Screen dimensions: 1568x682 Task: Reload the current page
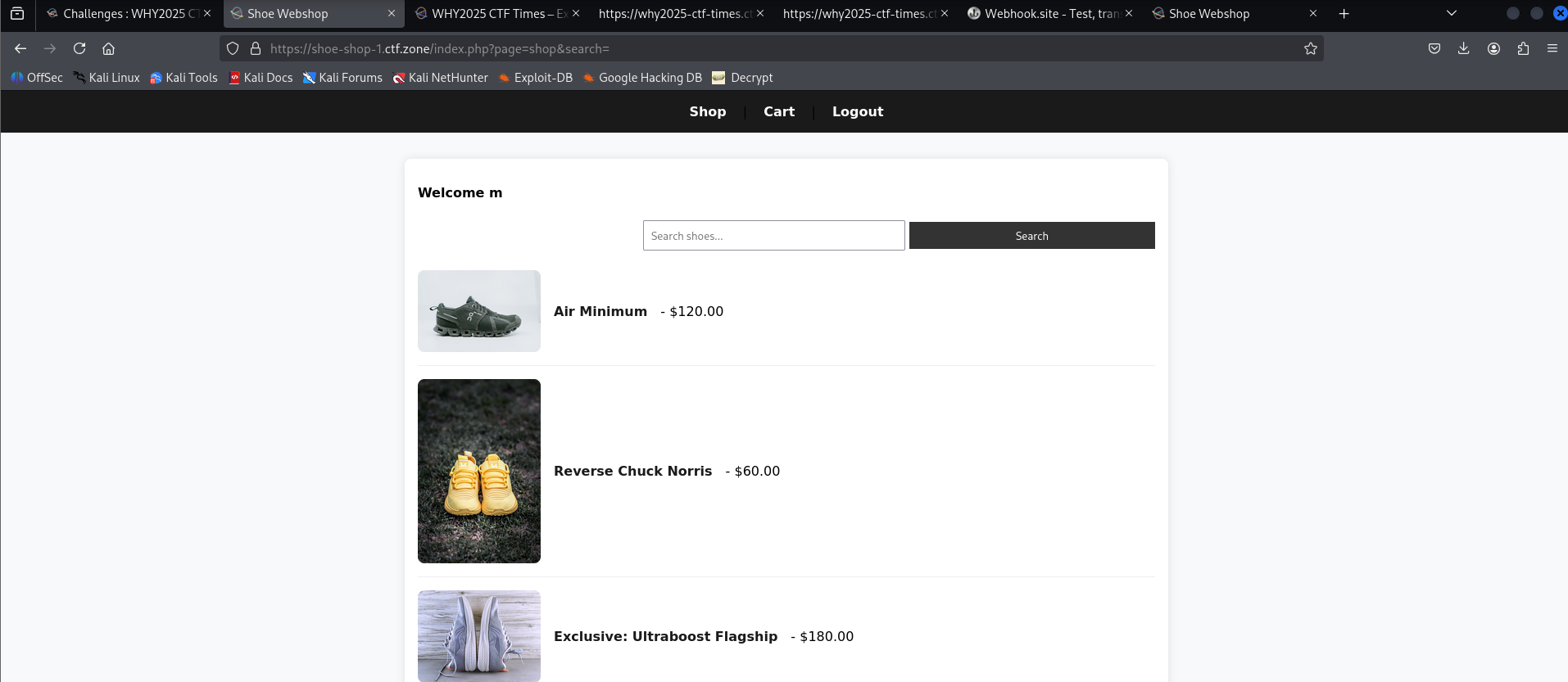[x=79, y=49]
